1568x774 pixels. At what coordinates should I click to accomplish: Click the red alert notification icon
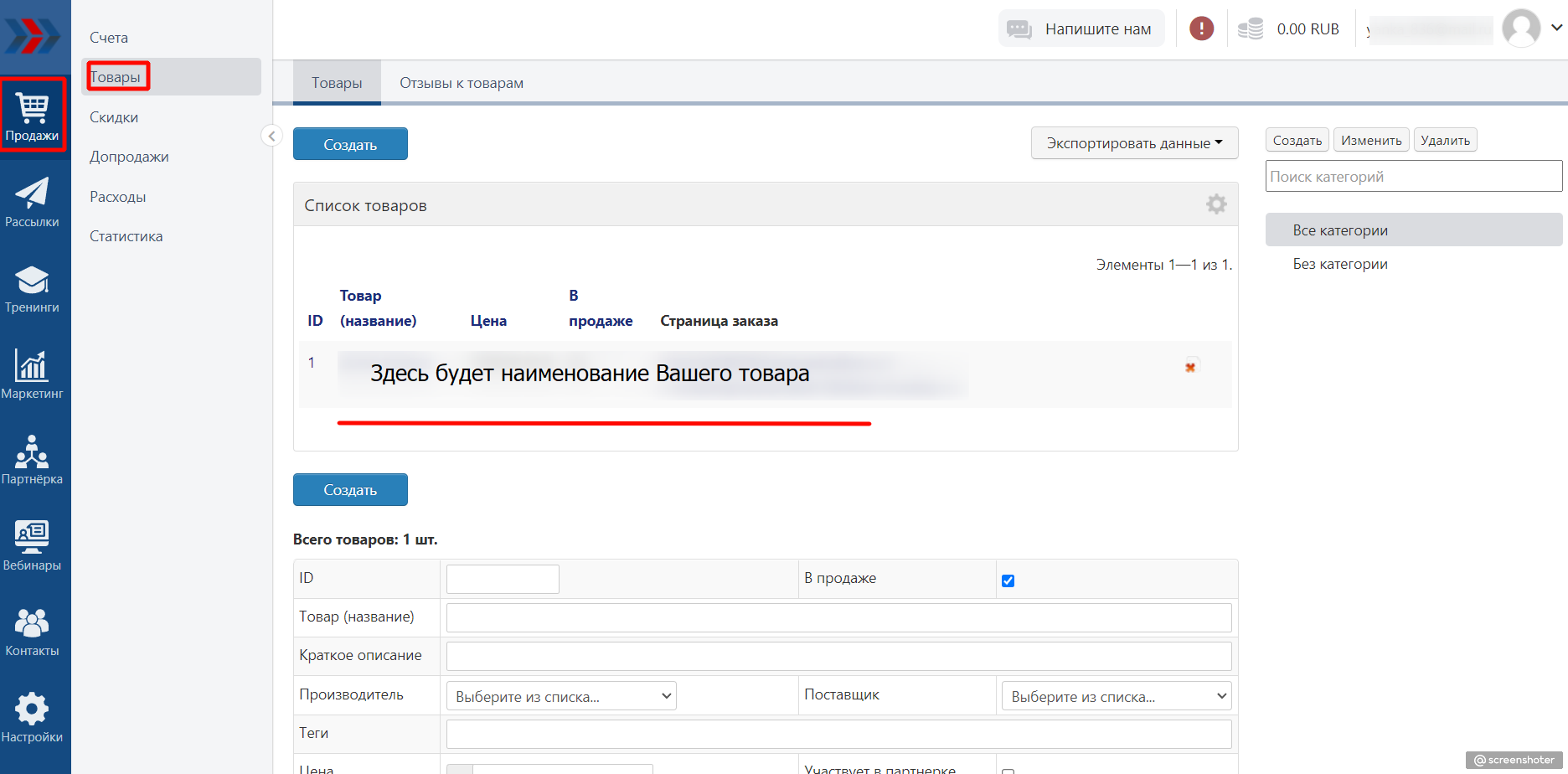click(x=1201, y=29)
